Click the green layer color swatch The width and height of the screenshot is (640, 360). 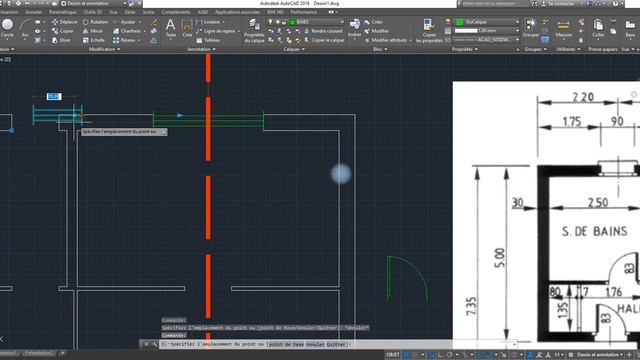tap(292, 22)
